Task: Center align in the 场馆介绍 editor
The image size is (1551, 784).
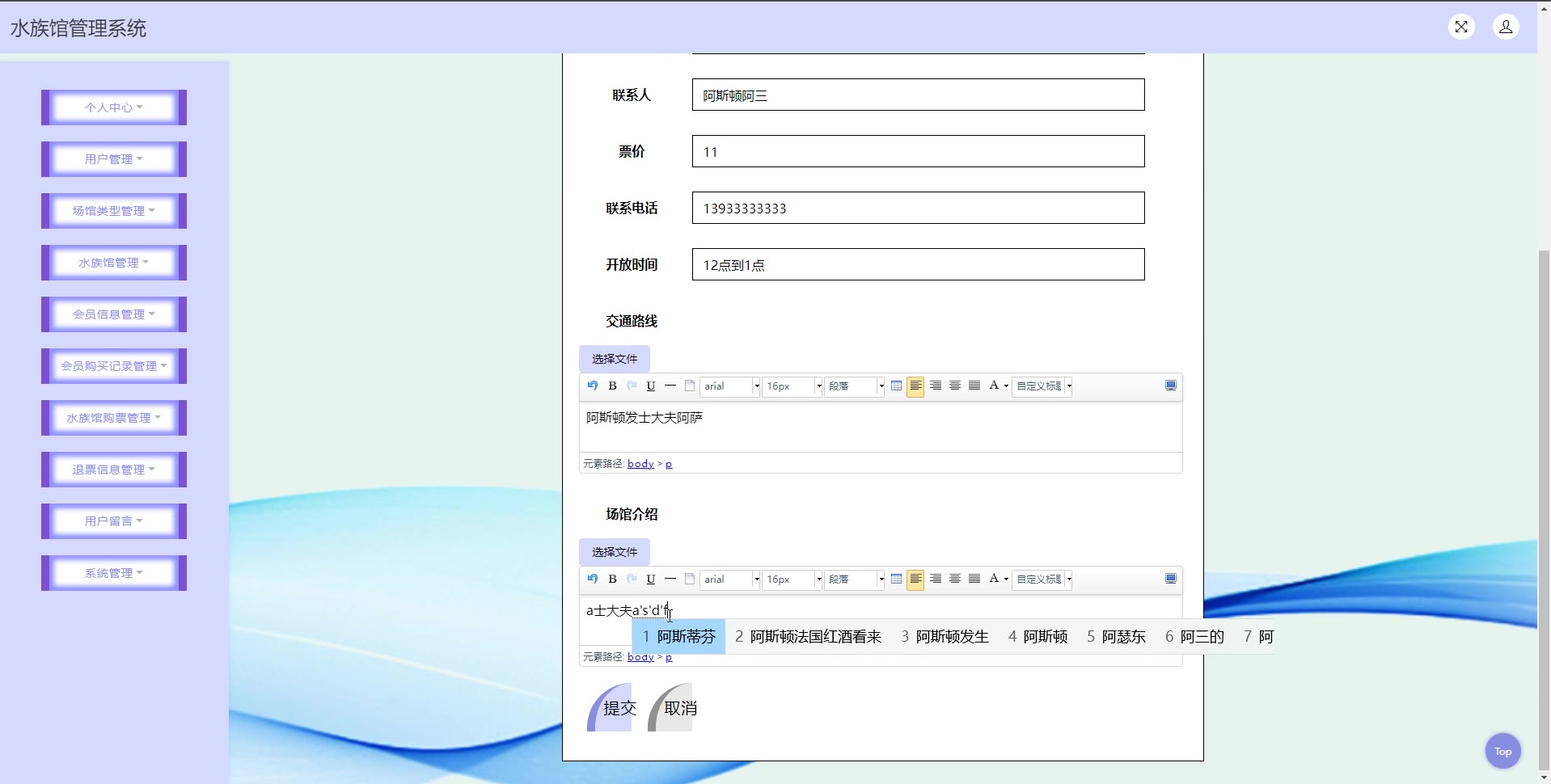Action: (955, 579)
